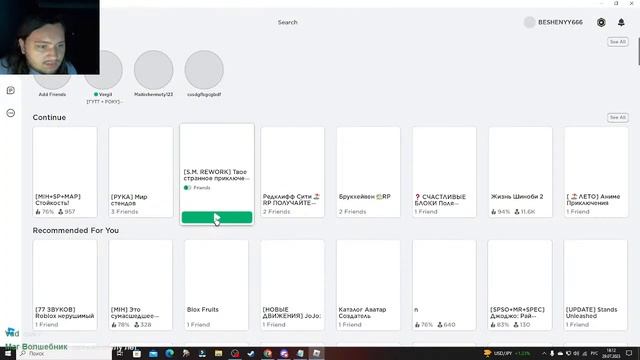This screenshot has height=360, width=640.
Task: Open Steam from the taskbar
Action: tap(251, 353)
